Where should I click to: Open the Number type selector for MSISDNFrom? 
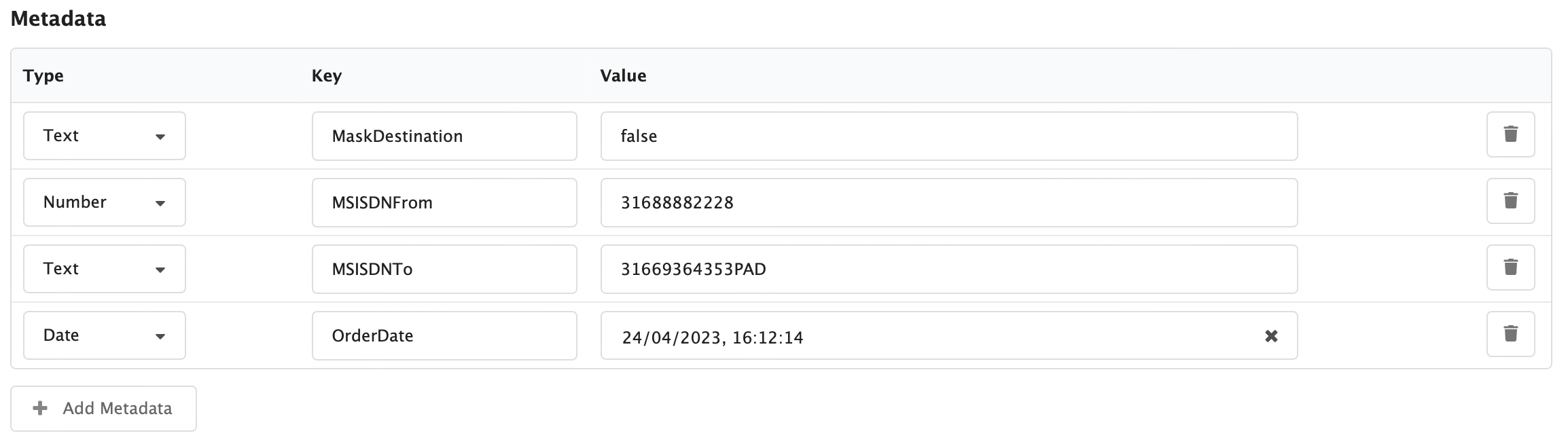[104, 202]
